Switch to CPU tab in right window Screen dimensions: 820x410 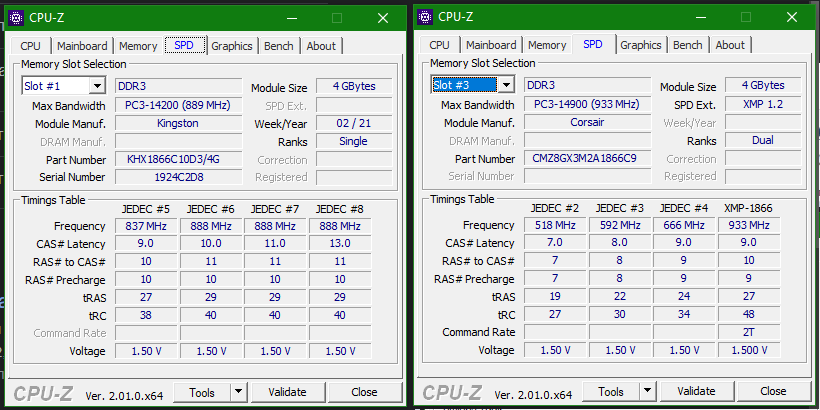point(439,45)
